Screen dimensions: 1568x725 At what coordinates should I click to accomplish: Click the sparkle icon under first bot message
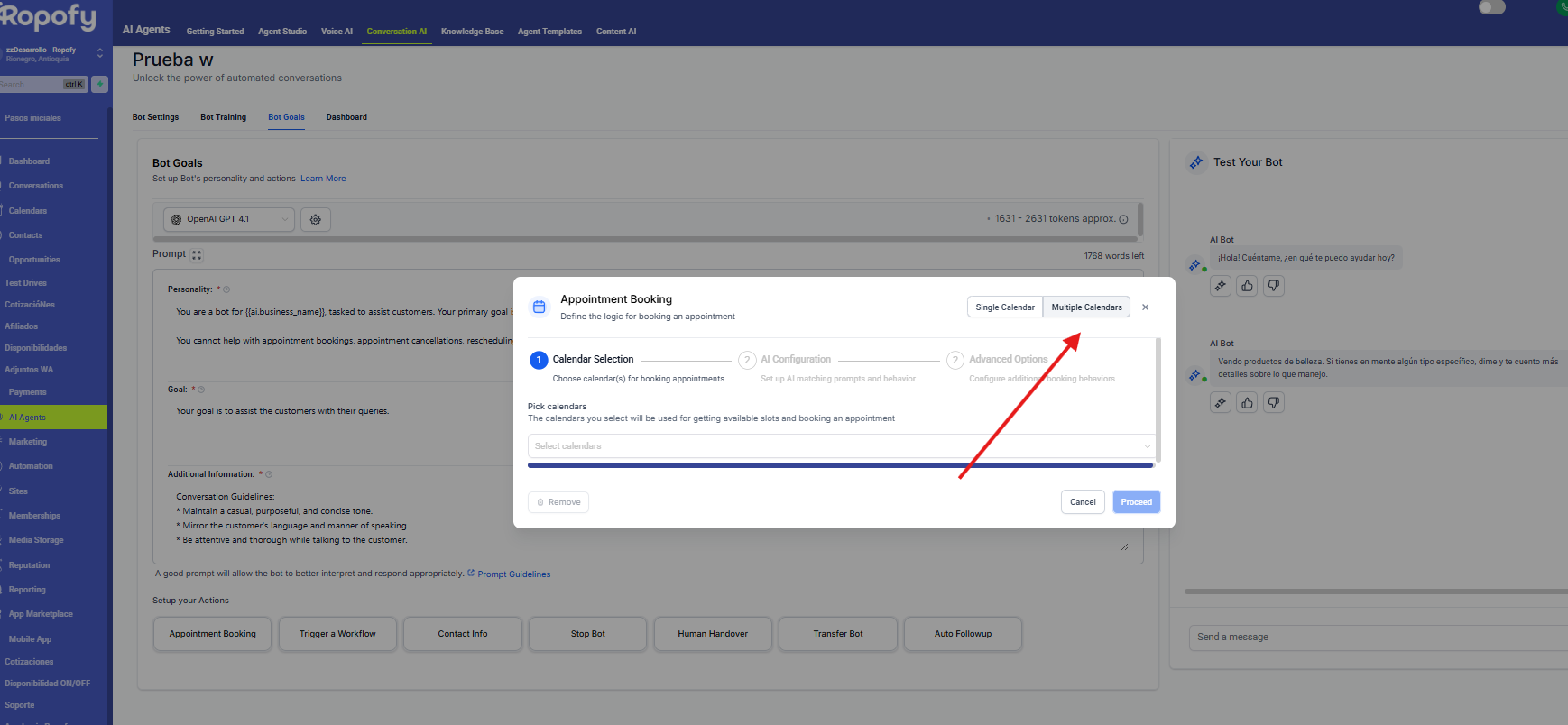coord(1221,286)
